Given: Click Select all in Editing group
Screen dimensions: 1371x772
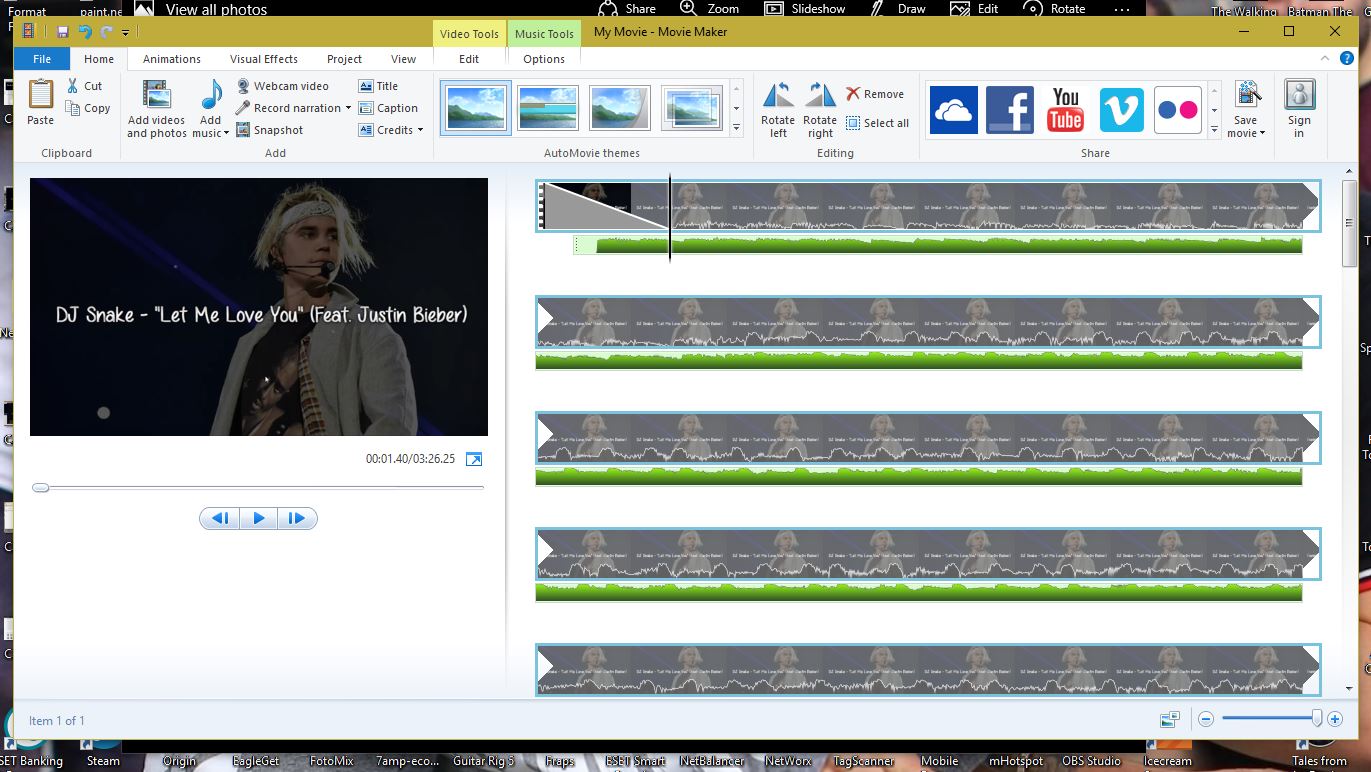Looking at the screenshot, I should tap(877, 123).
